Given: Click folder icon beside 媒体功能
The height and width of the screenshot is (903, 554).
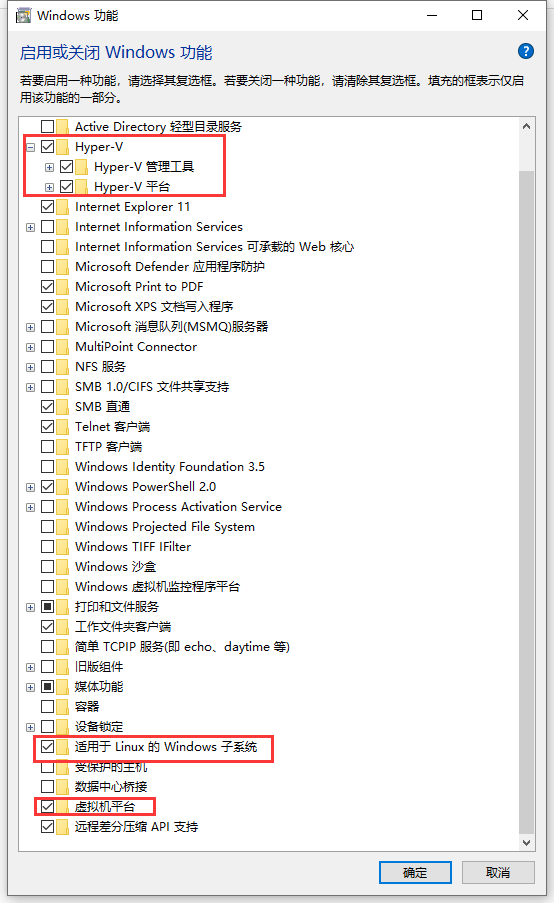Looking at the screenshot, I should point(63,686).
